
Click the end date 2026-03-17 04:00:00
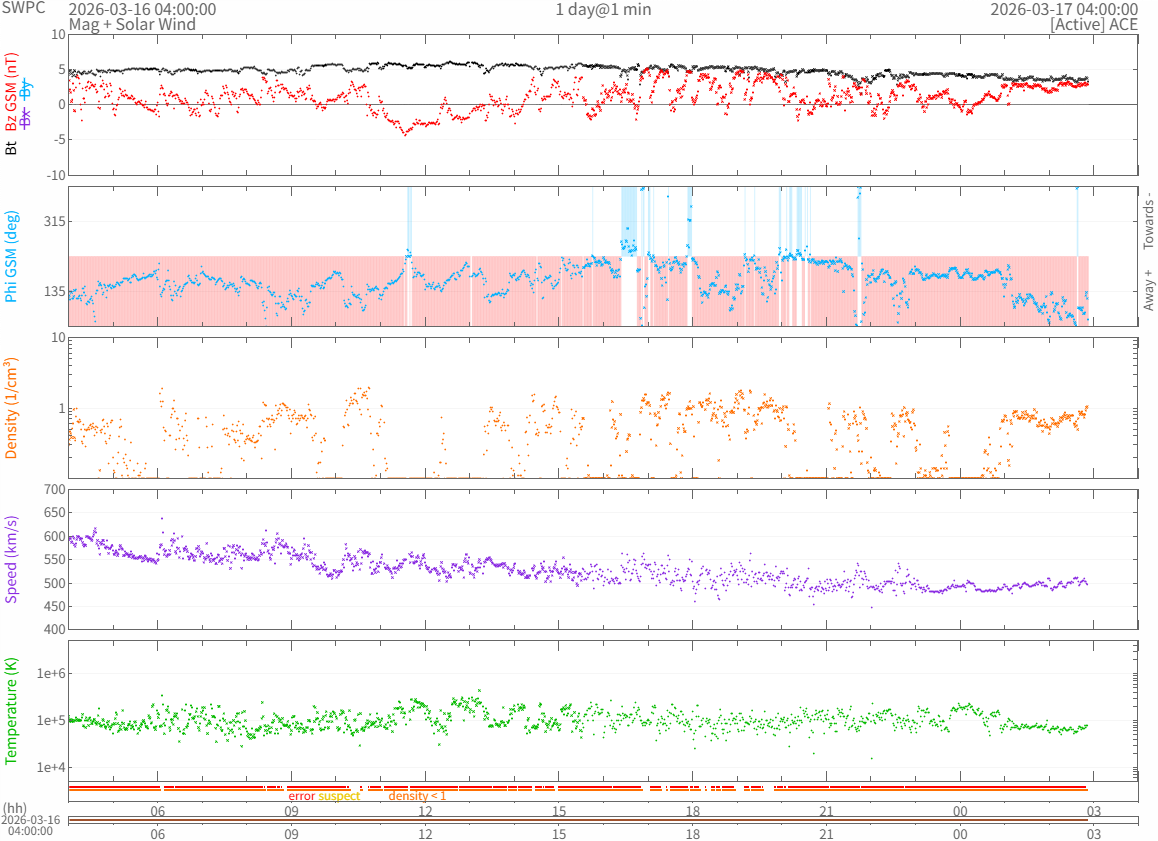tap(1063, 9)
